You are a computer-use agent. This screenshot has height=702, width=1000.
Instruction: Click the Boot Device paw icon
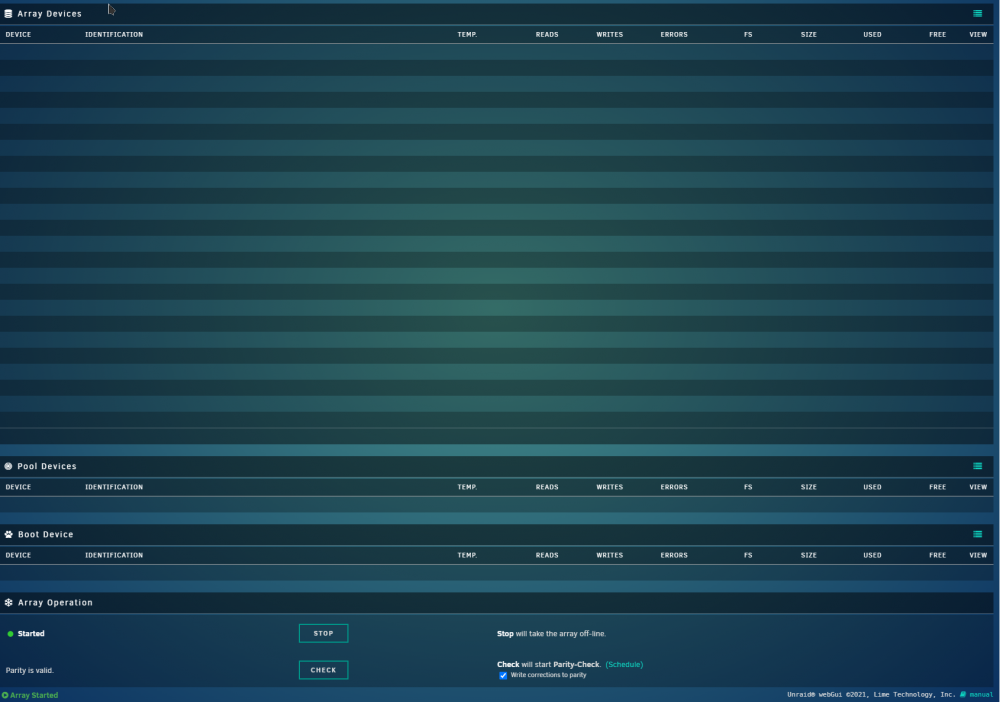click(x=8, y=534)
